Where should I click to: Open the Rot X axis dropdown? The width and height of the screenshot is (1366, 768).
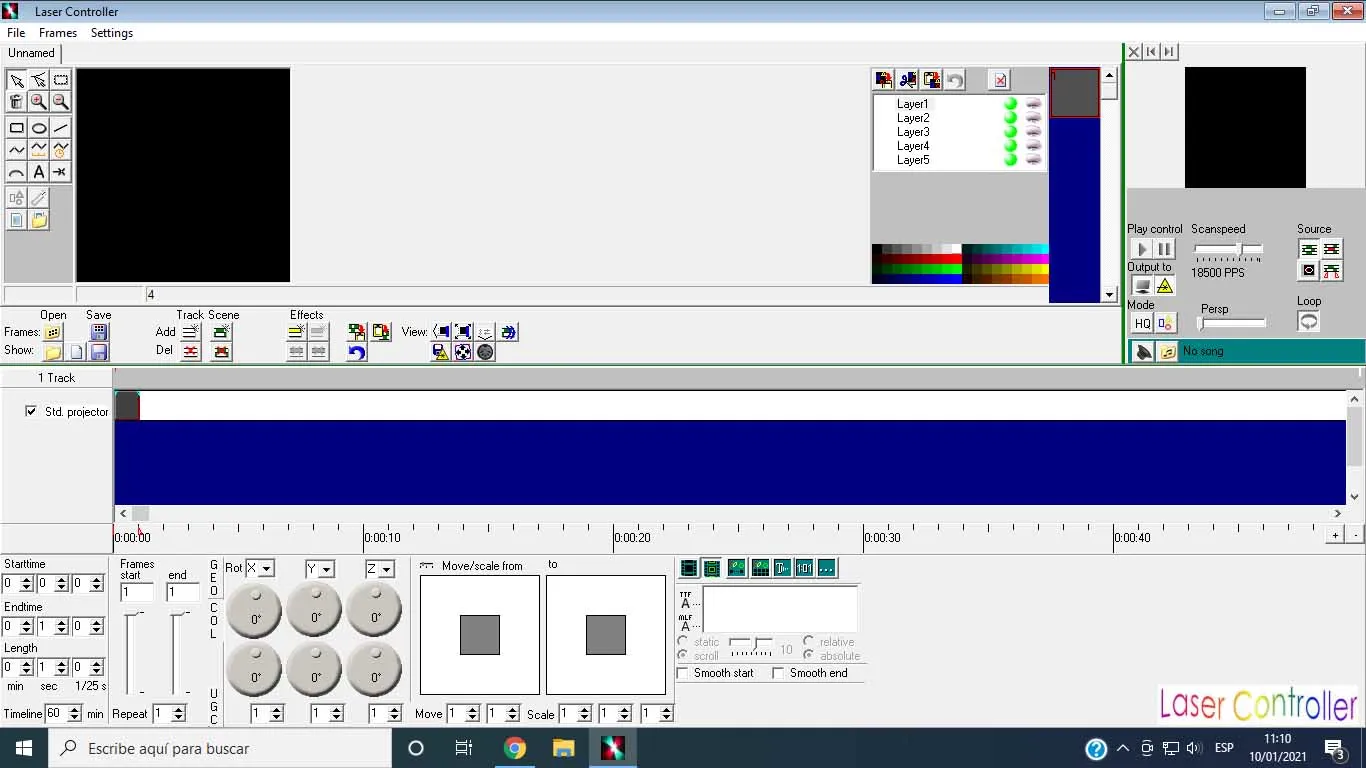pyautogui.click(x=266, y=569)
